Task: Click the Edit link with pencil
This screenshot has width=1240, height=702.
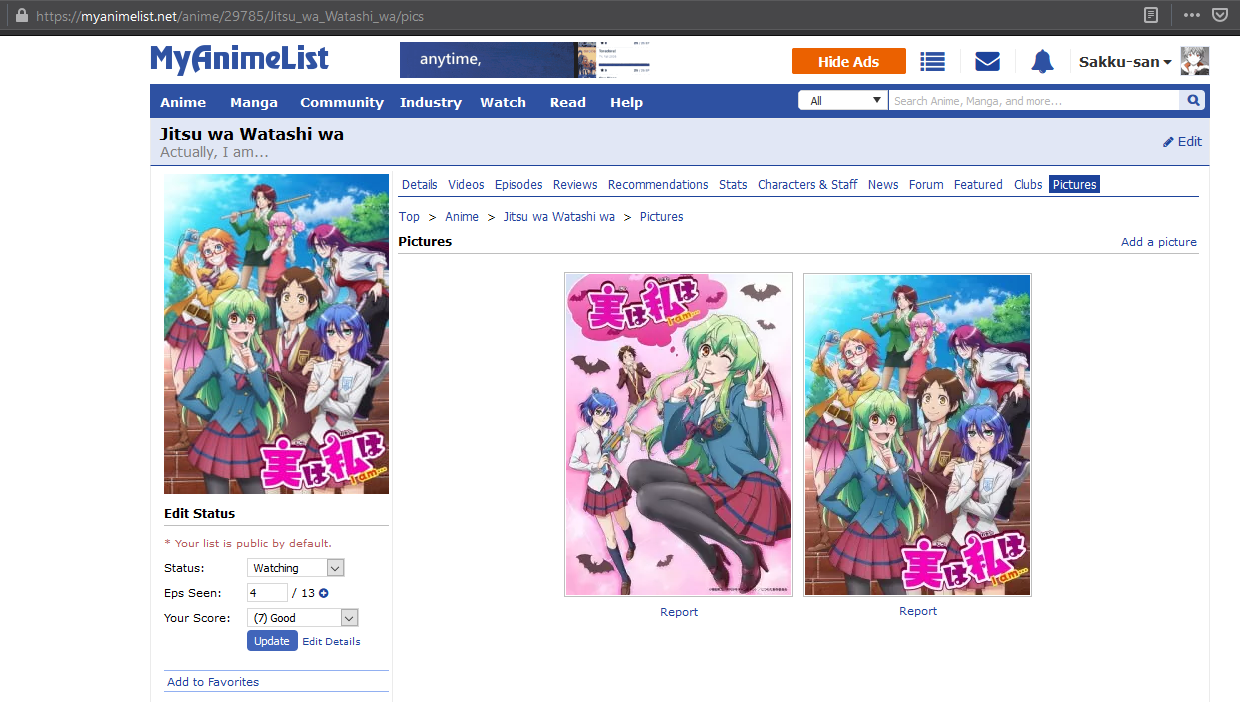Action: 1182,142
